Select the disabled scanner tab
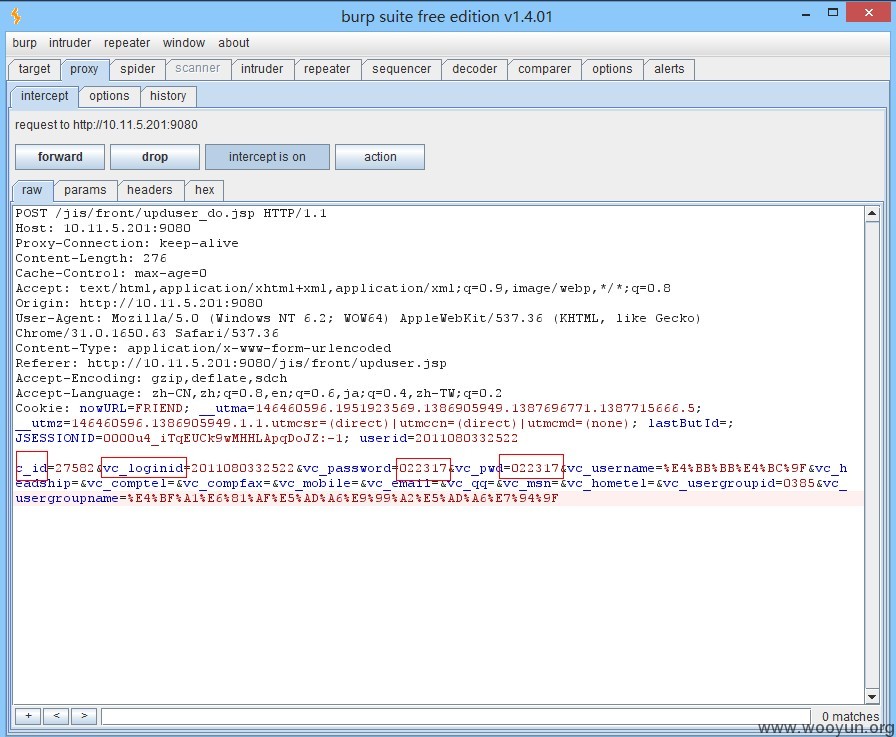Image resolution: width=896 pixels, height=737 pixels. 198,69
